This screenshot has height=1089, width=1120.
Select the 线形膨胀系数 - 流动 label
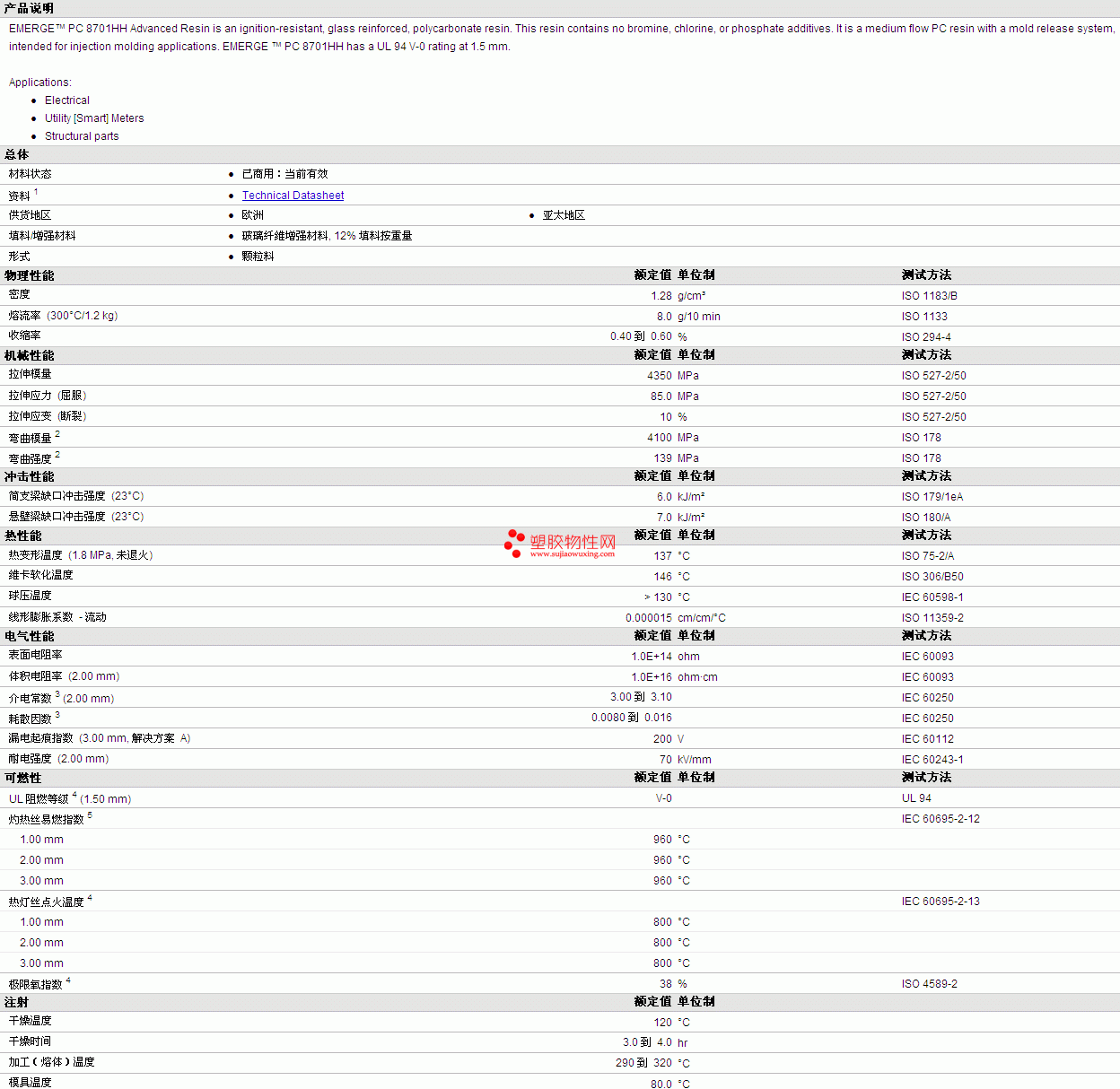click(57, 617)
